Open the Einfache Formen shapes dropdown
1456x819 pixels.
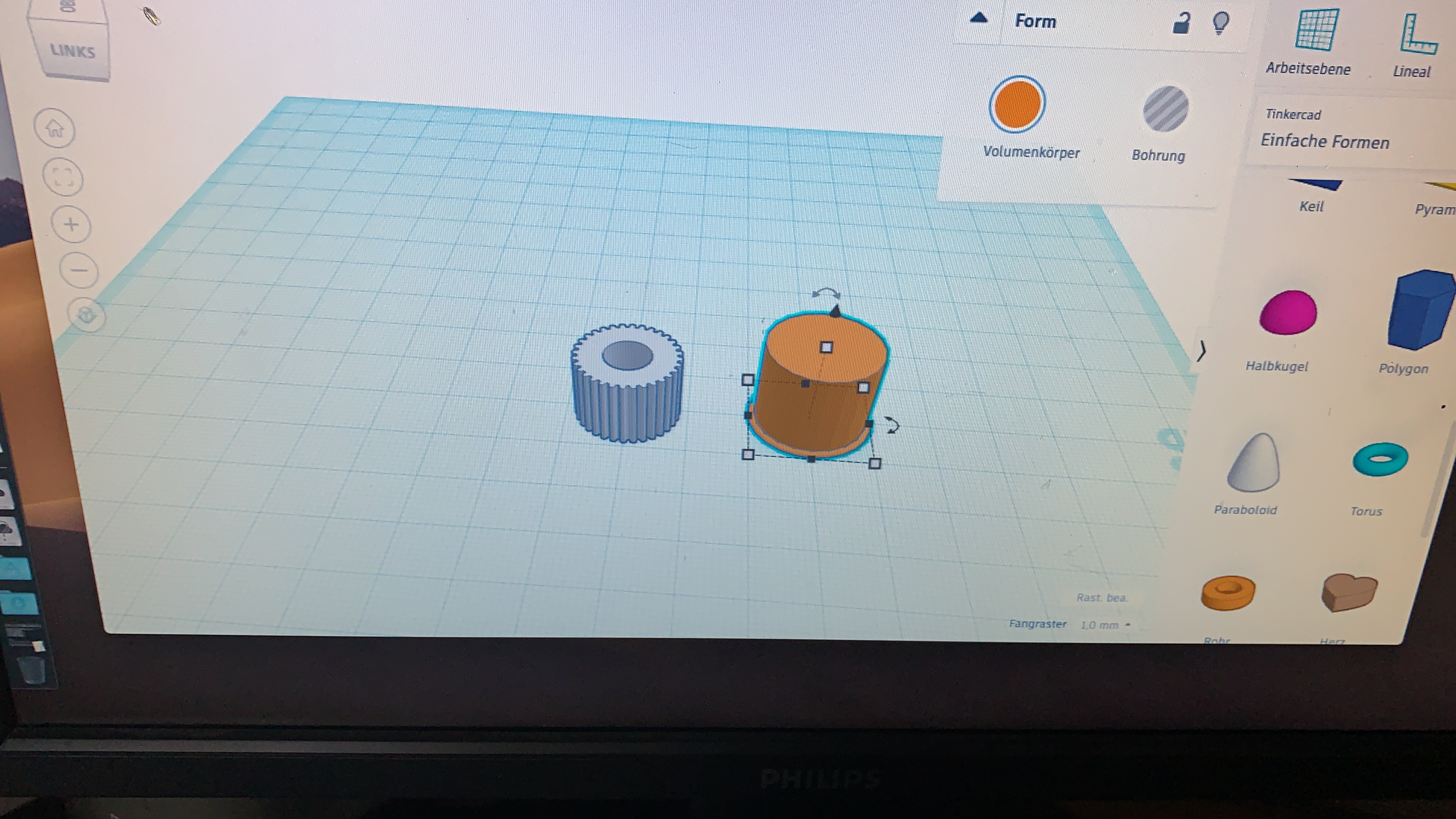click(x=1325, y=141)
